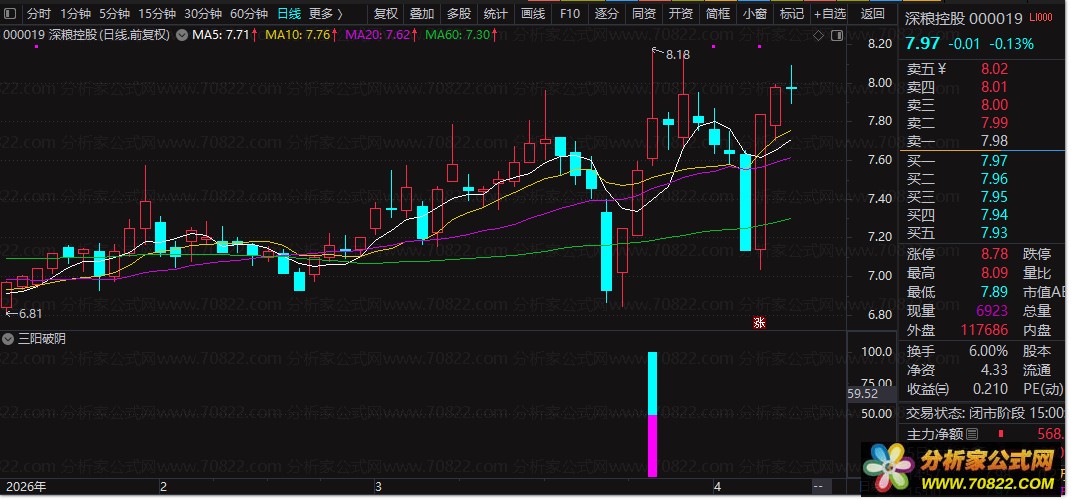Image resolution: width=1071 pixels, height=500 pixels.
Task: Click the 复权 button
Action: pos(386,14)
